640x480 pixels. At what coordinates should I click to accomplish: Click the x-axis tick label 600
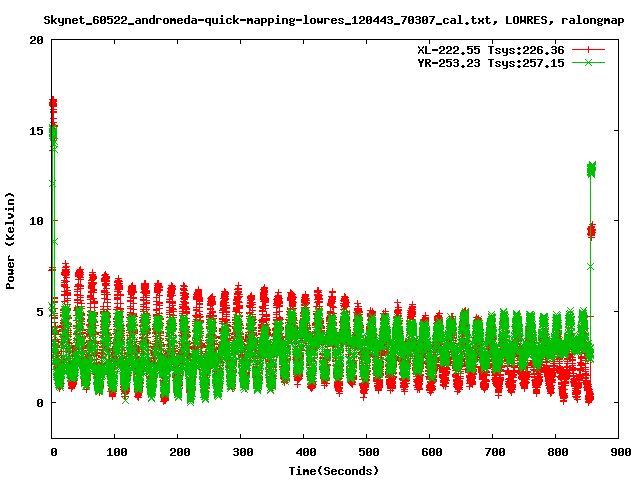432,452
